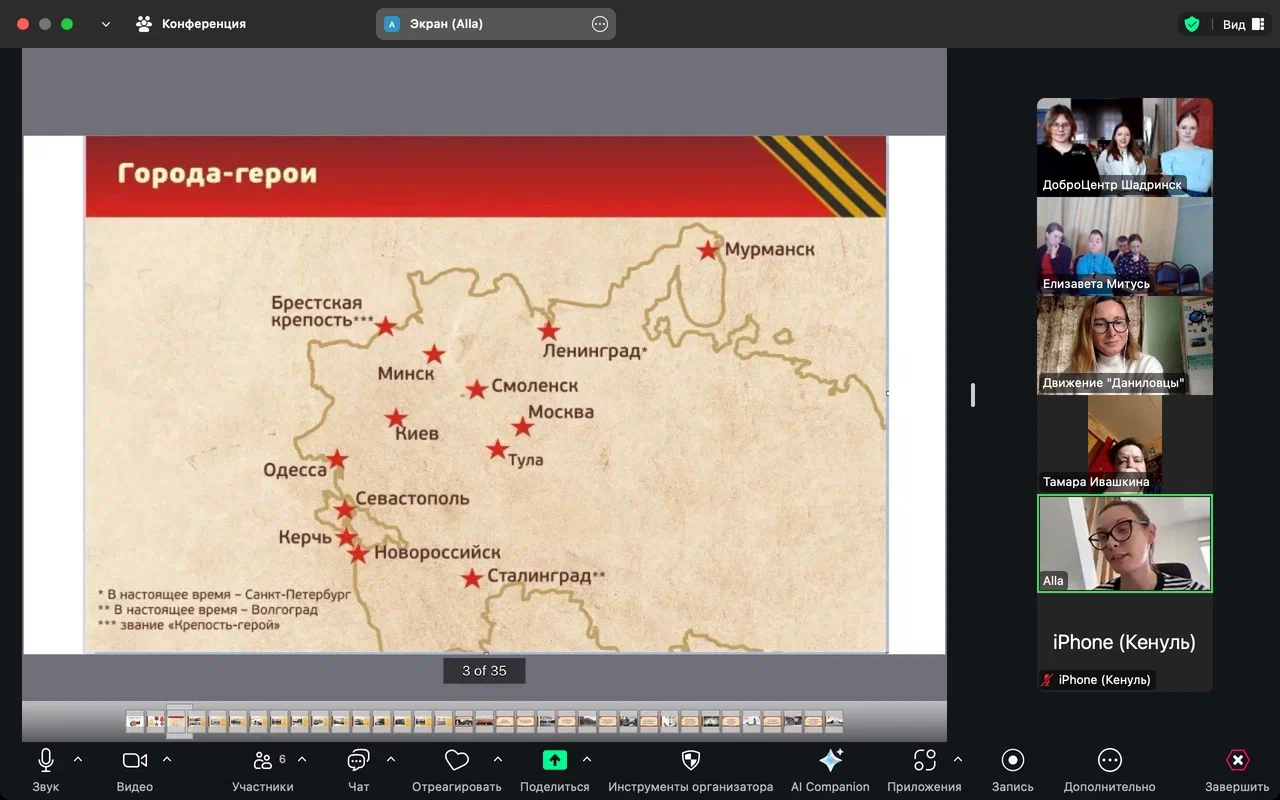Mute microphone with Звук icon
The height and width of the screenshot is (800, 1280).
[45, 761]
